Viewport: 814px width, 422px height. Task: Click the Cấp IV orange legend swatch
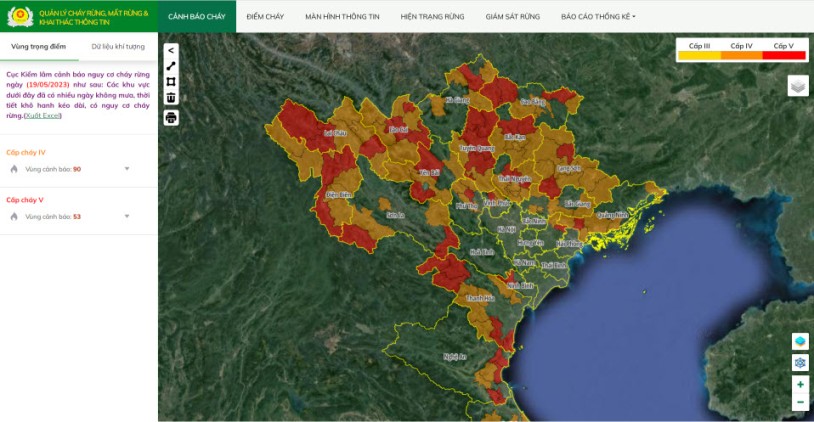(x=741, y=55)
